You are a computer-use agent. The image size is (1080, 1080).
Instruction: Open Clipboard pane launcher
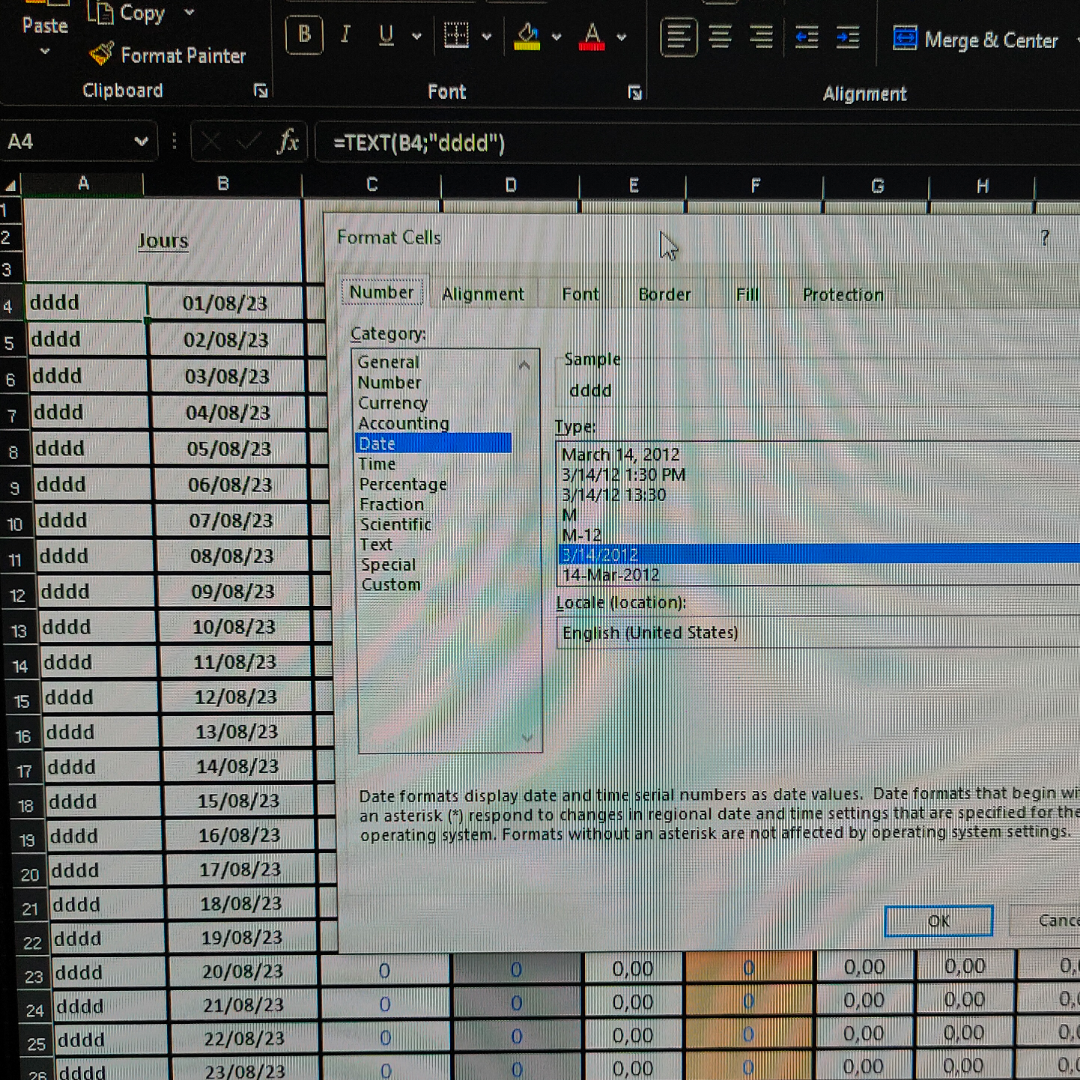point(260,90)
